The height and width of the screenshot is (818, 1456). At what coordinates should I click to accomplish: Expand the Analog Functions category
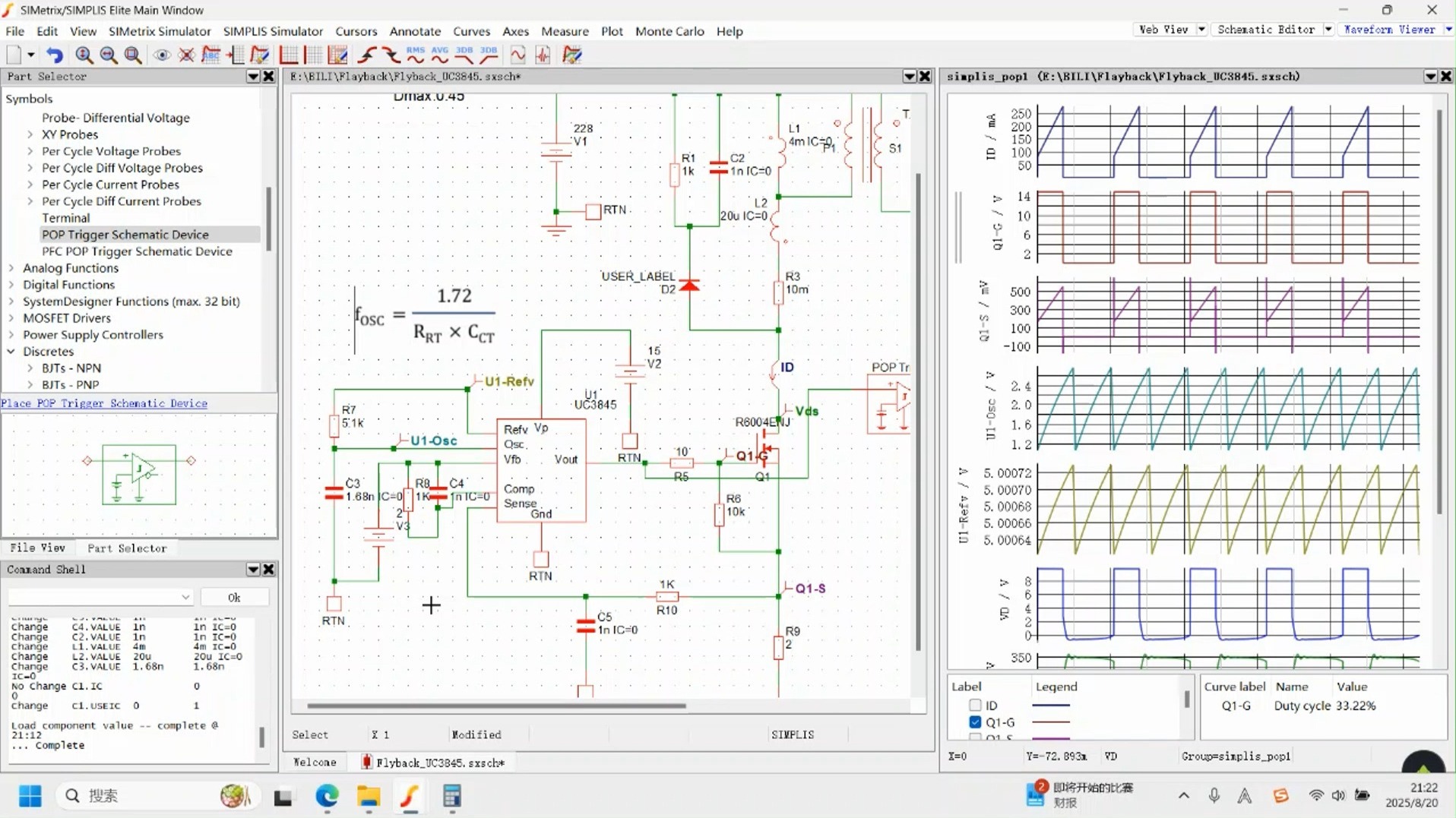(x=11, y=268)
